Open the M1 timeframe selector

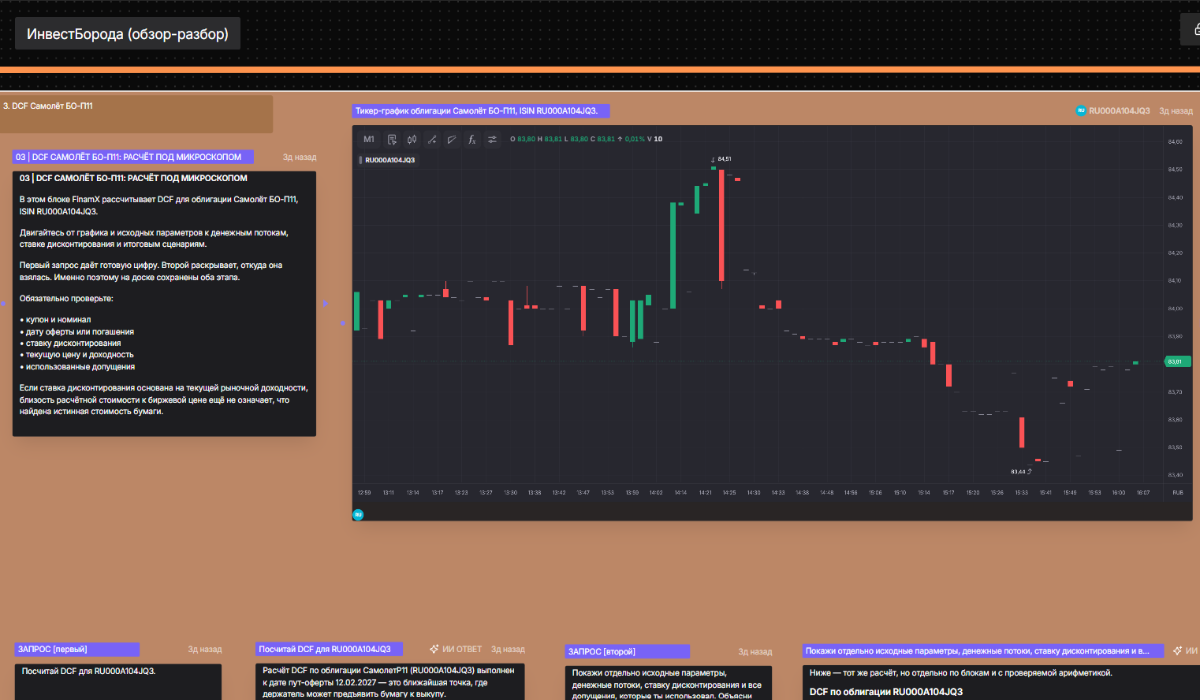369,139
